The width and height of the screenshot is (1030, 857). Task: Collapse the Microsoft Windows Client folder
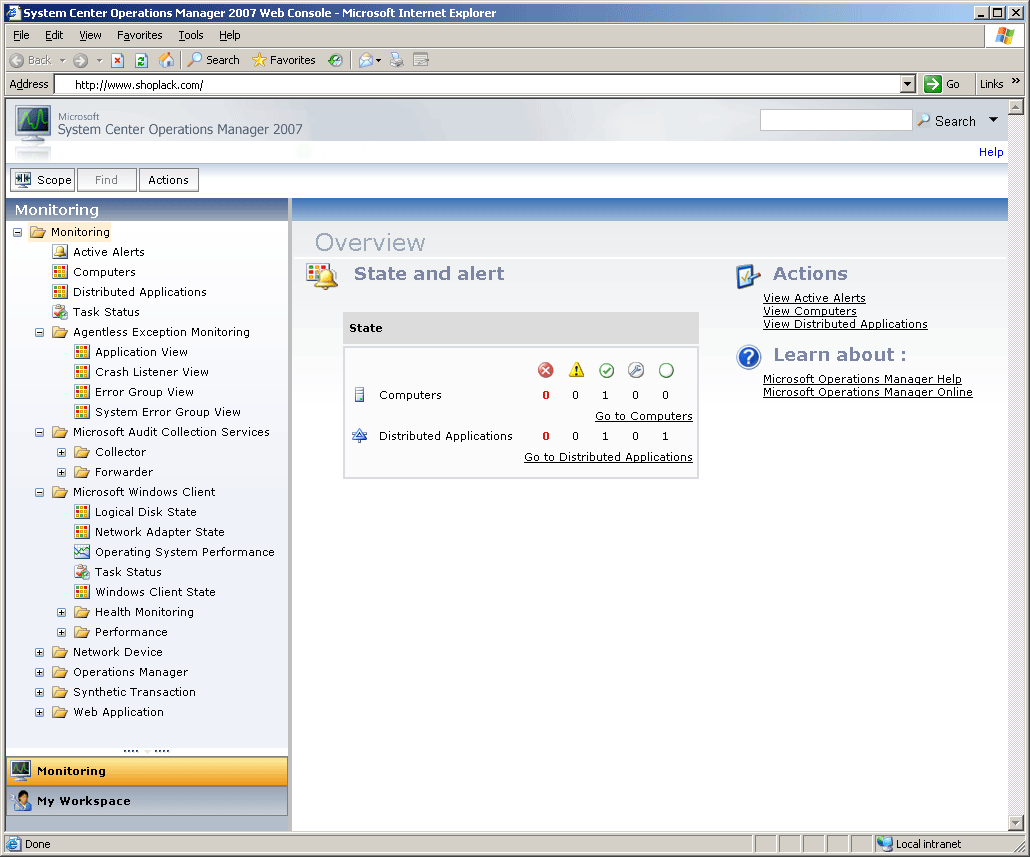(x=39, y=493)
